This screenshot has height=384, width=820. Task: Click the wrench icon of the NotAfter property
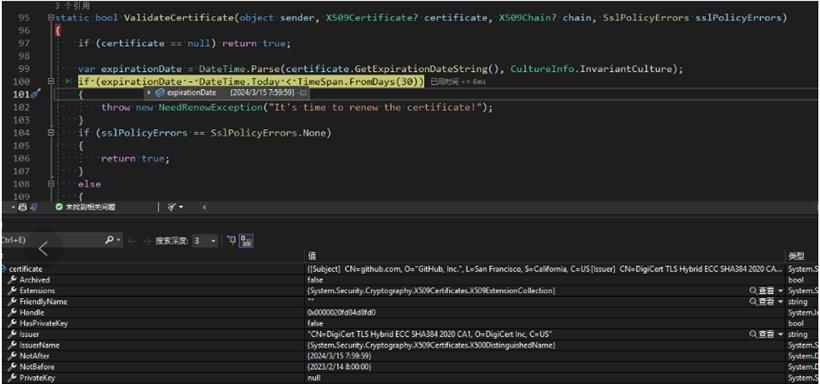[x=13, y=356]
